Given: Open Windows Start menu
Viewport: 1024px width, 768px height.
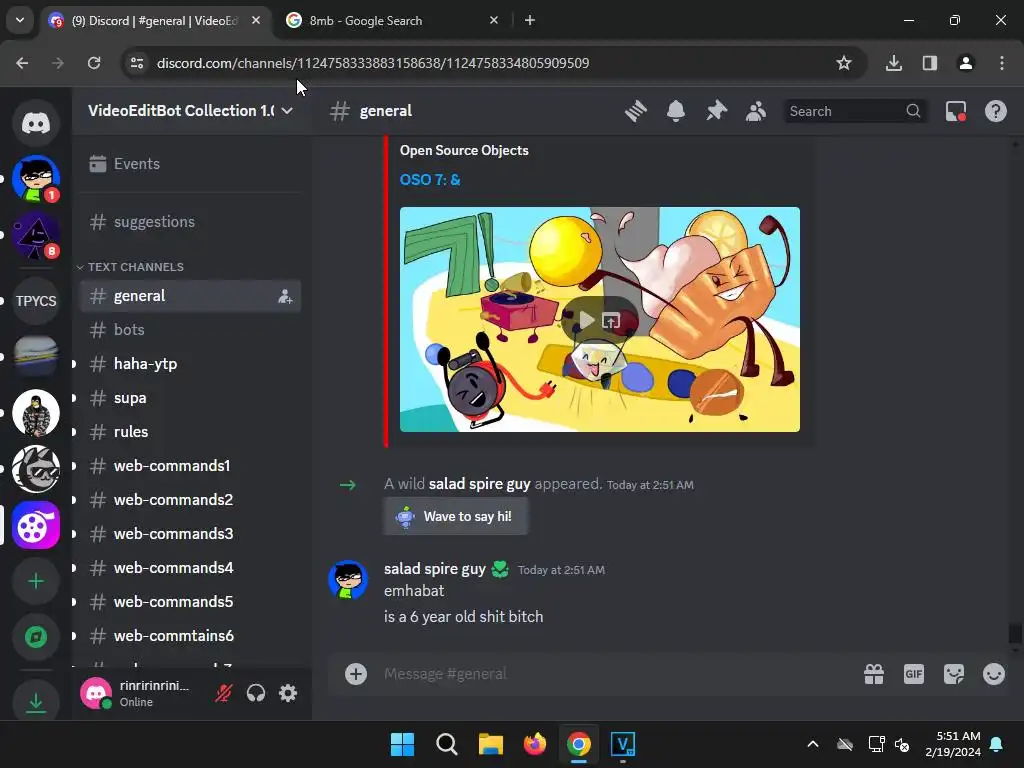Looking at the screenshot, I should [x=402, y=744].
